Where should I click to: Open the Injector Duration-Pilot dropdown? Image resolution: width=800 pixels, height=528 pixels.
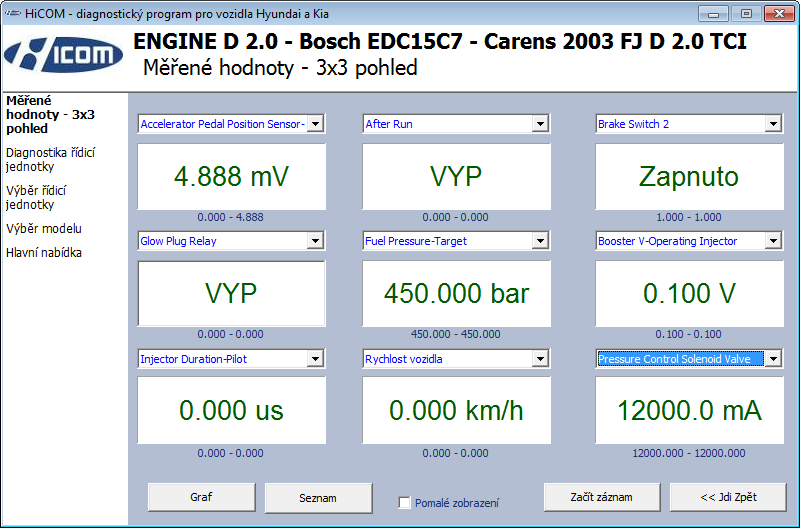pos(315,359)
